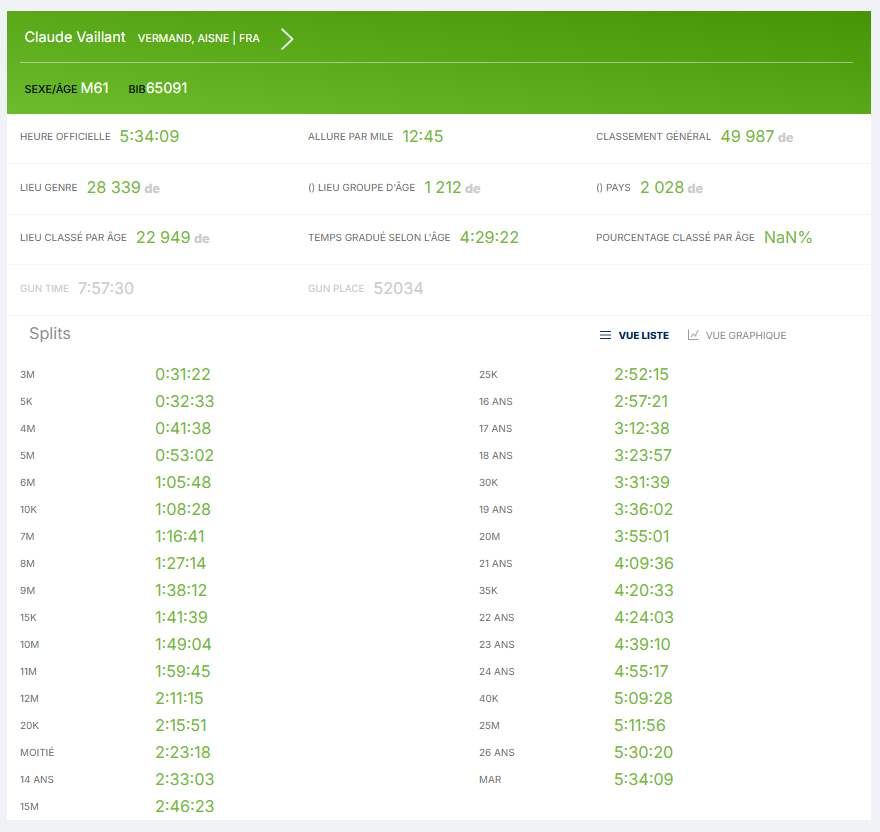Click the list icon beside Vue Liste
The width and height of the screenshot is (880, 832).
click(605, 336)
